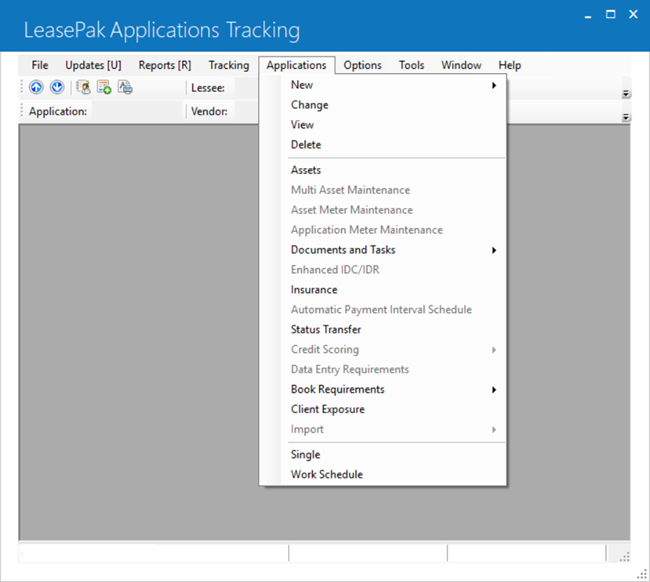The width and height of the screenshot is (650, 582).
Task: Click the Application input field
Action: (137, 111)
